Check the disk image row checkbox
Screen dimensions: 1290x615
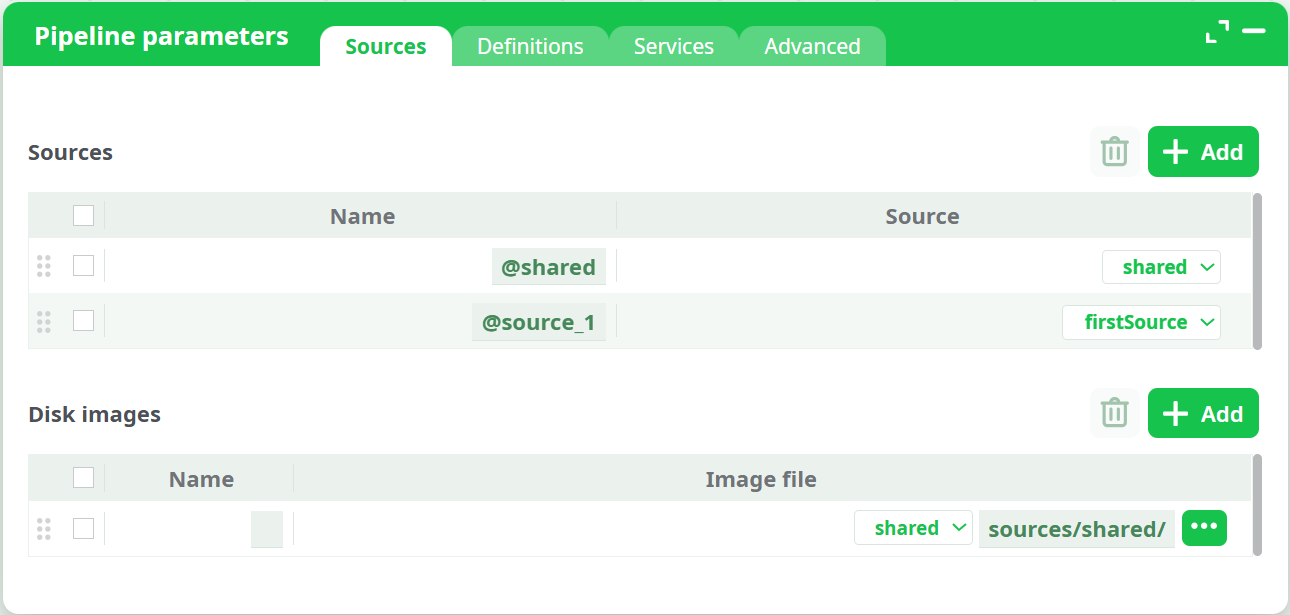(83, 528)
